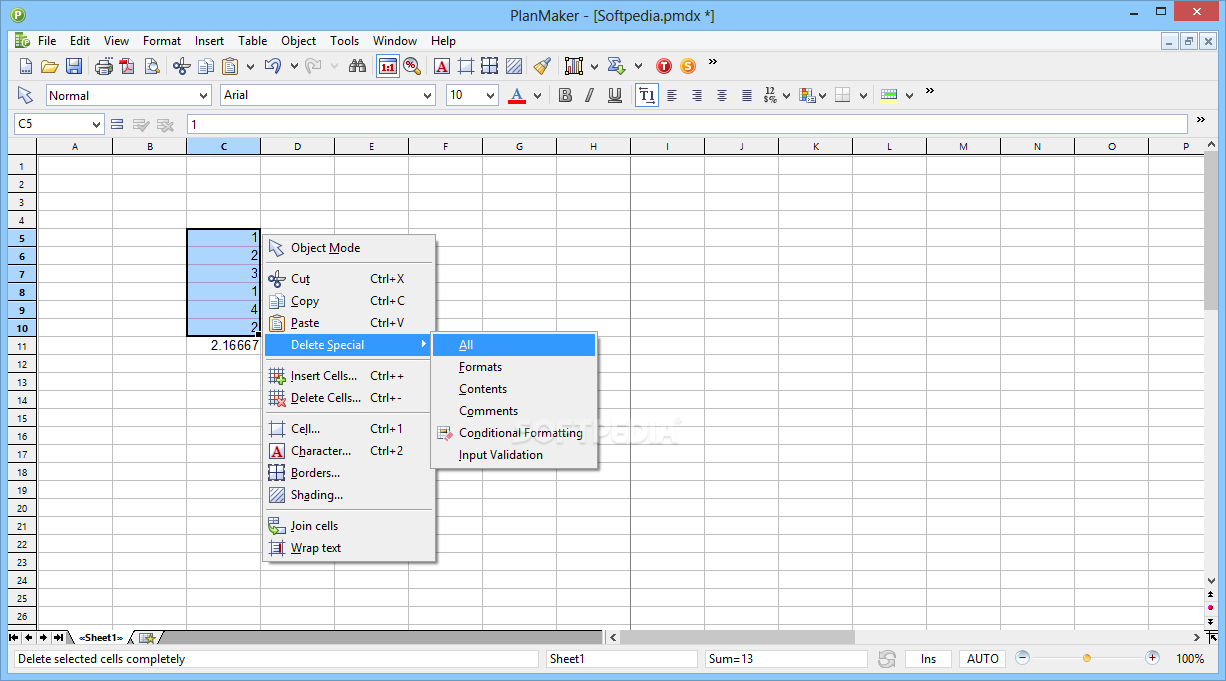Switch to the Sheet1 tab

coord(100,637)
